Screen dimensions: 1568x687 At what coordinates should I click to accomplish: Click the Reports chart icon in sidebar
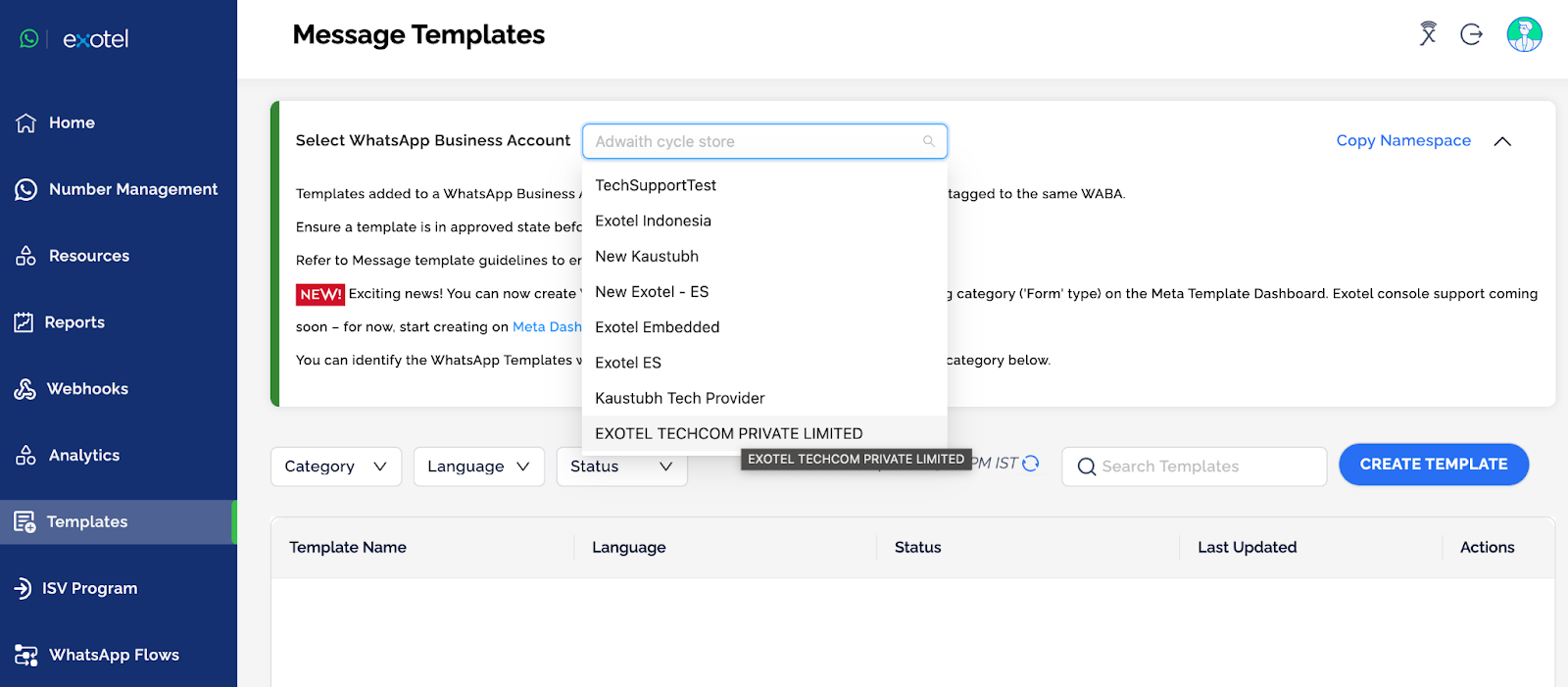[24, 321]
